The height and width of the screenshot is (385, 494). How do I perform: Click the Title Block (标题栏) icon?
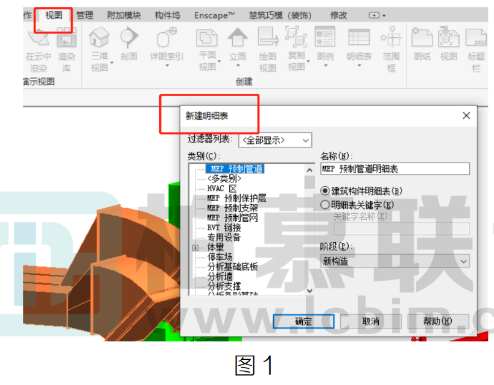click(476, 37)
